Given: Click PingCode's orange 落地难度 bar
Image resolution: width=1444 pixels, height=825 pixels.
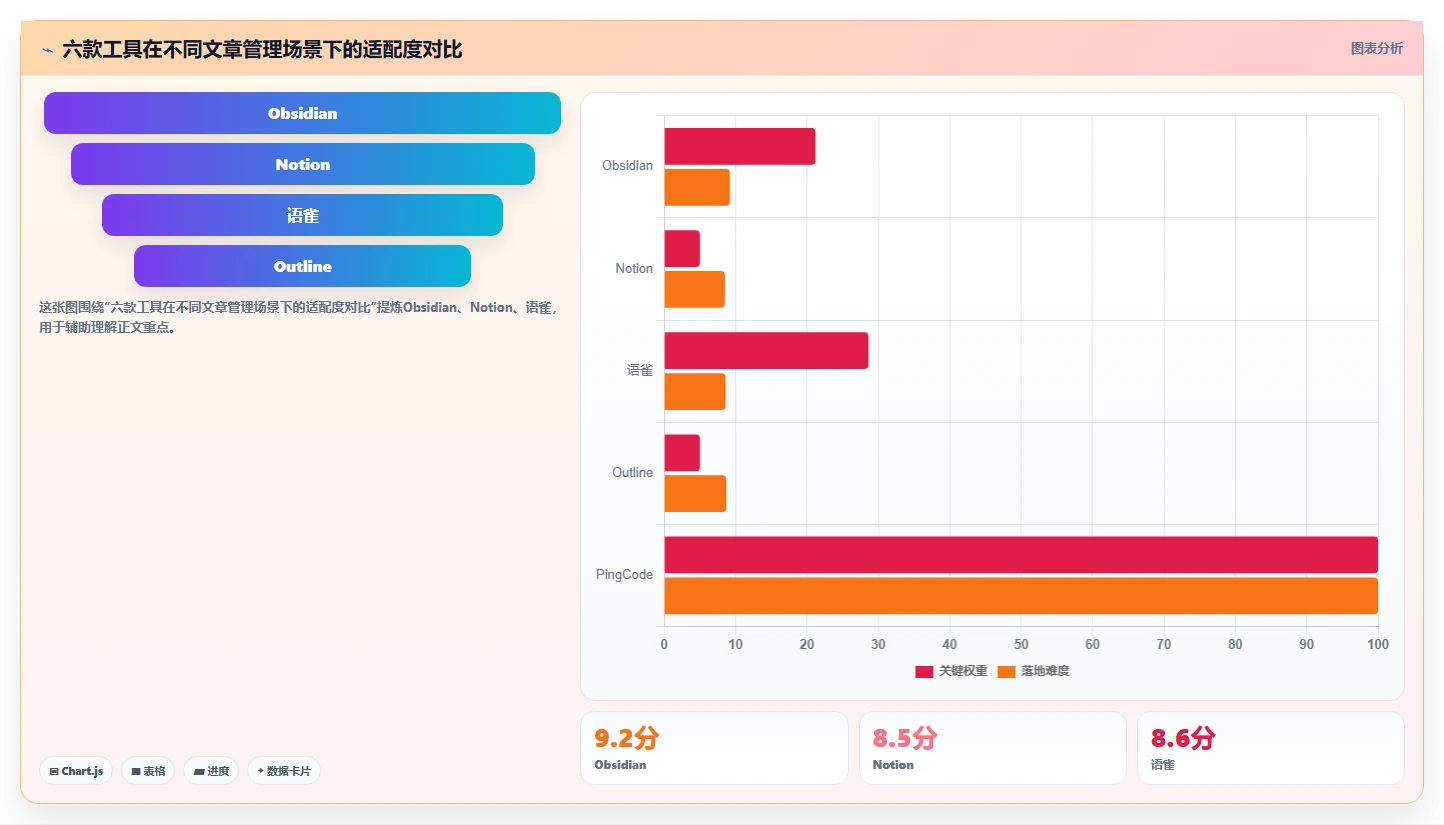Looking at the screenshot, I should [1021, 595].
